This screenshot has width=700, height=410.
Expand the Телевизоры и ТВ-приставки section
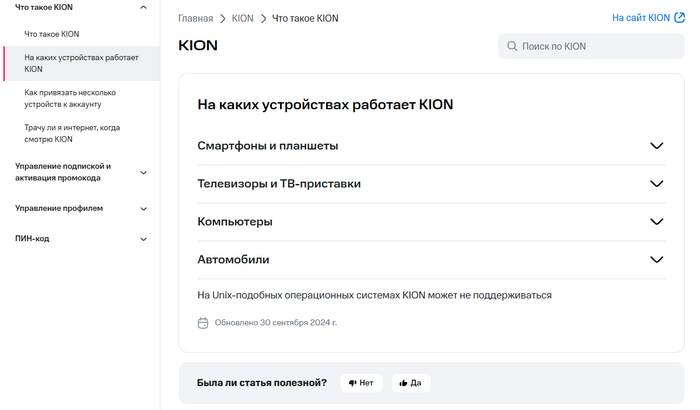pos(656,184)
